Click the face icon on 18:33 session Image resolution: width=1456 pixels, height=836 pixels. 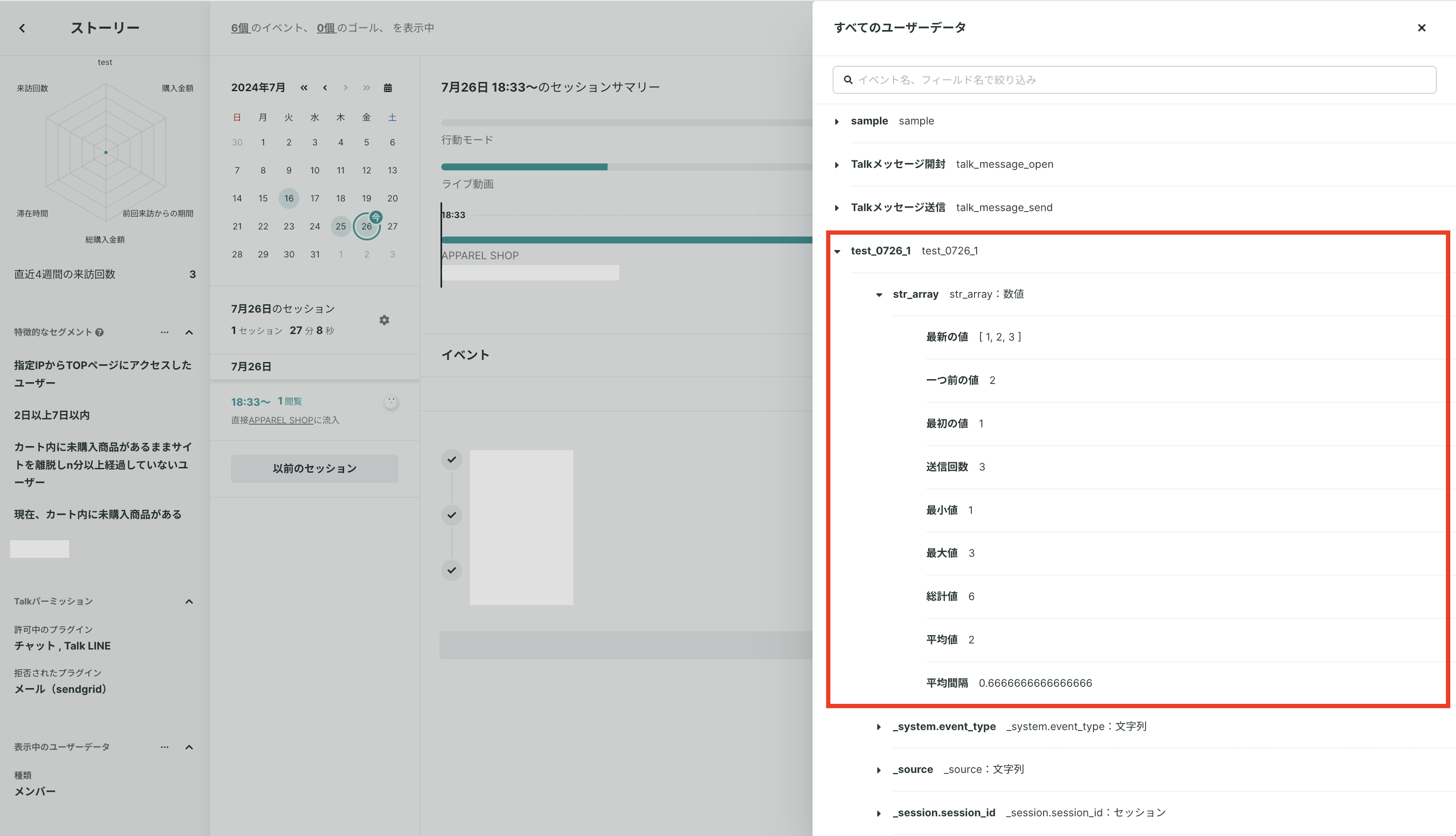coord(391,402)
